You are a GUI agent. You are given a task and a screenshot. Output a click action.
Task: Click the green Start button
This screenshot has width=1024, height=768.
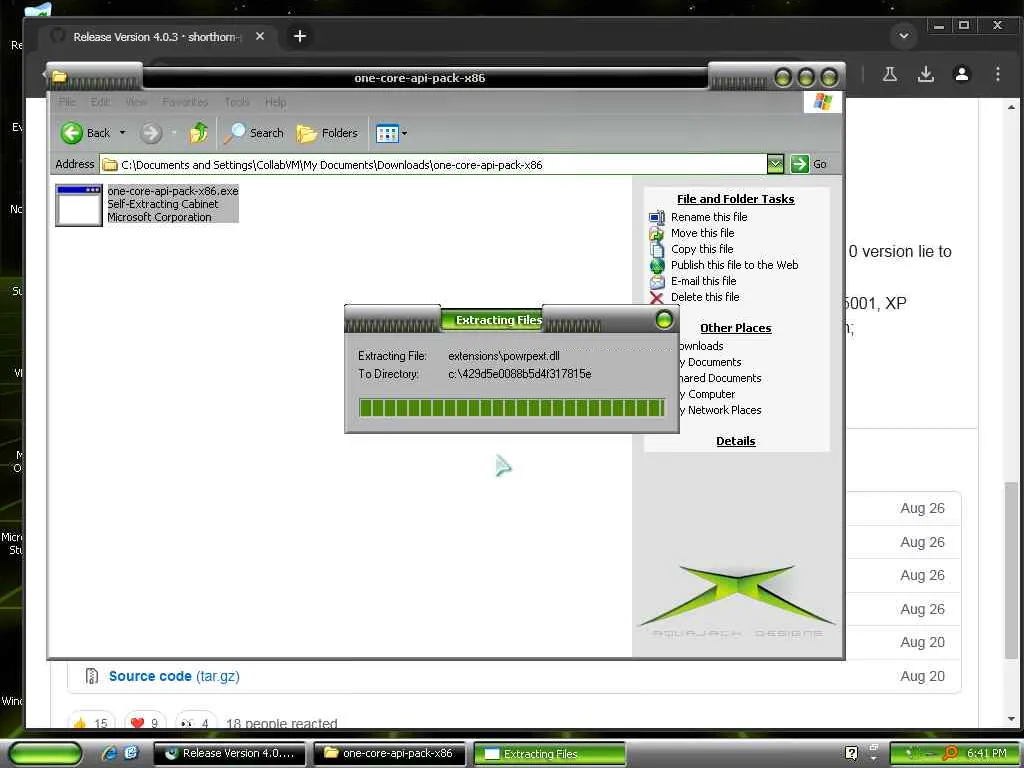(44, 754)
